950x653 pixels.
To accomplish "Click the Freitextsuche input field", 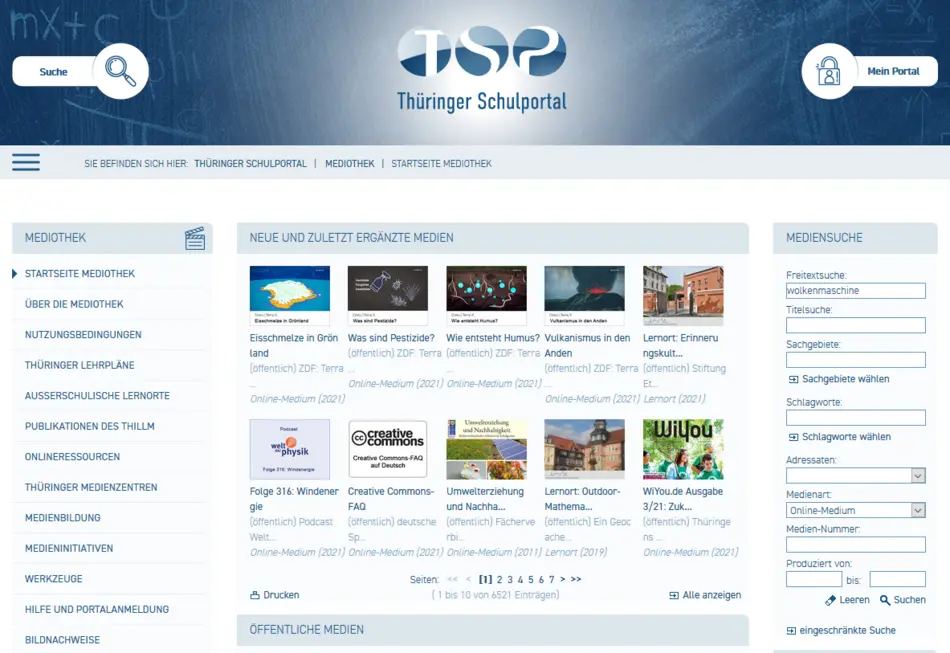I will (855, 291).
